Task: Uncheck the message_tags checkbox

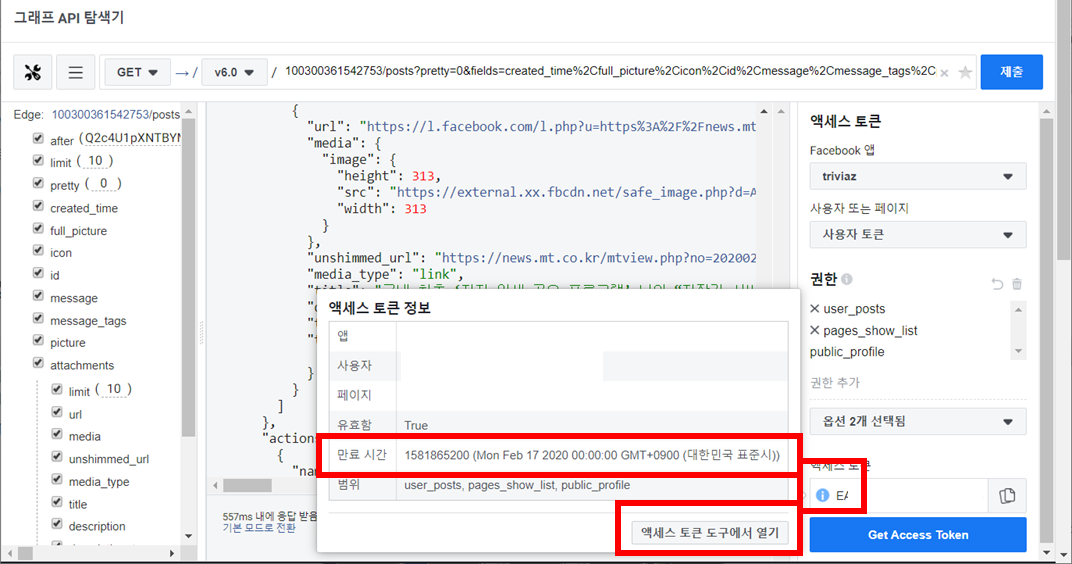Action: [x=38, y=319]
